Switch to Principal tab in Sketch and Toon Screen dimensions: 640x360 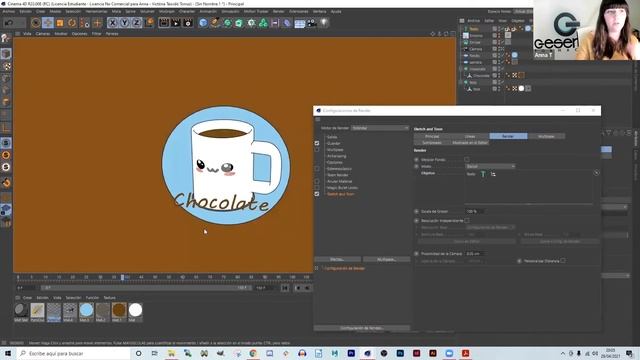point(432,136)
